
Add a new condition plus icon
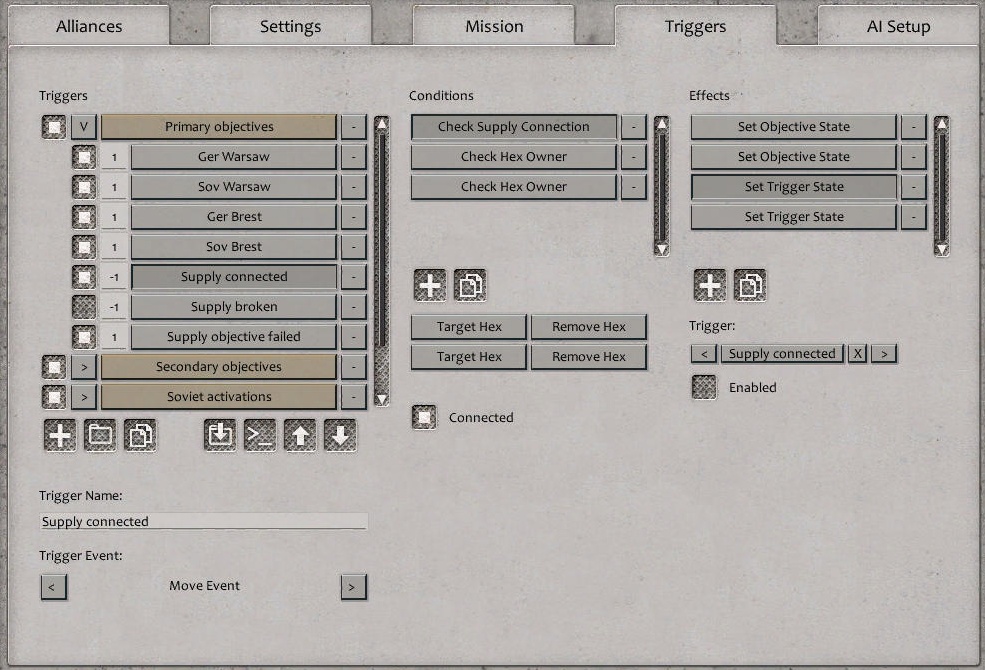pos(430,286)
